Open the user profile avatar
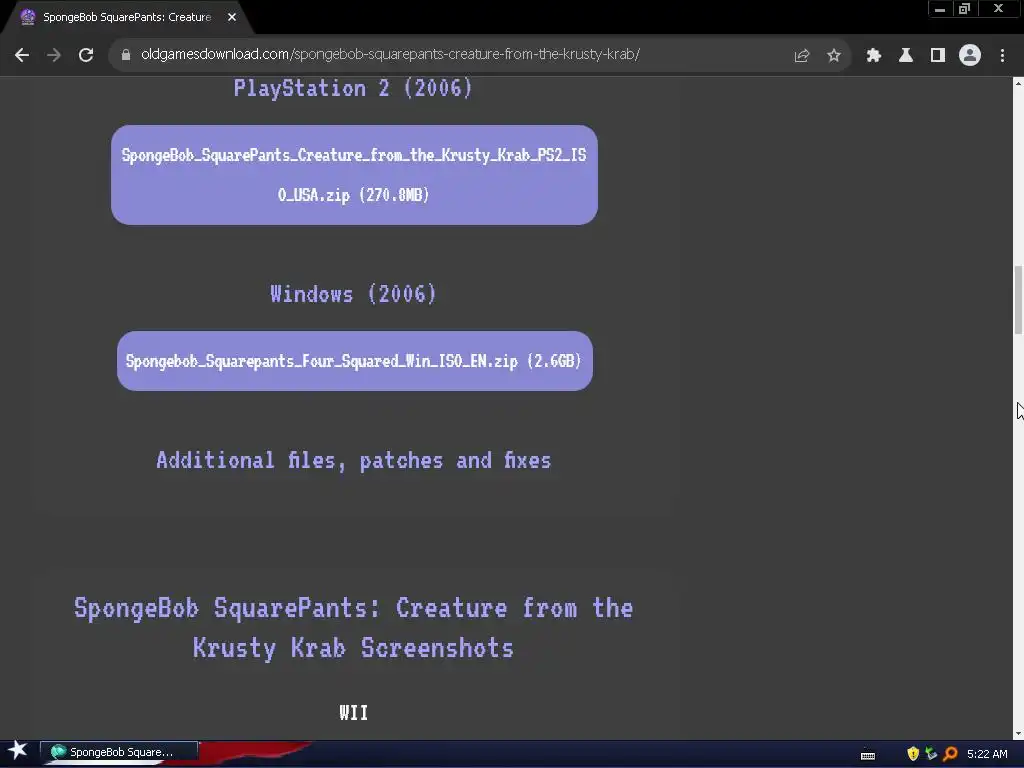Screen dimensions: 1024x768 coord(970,55)
